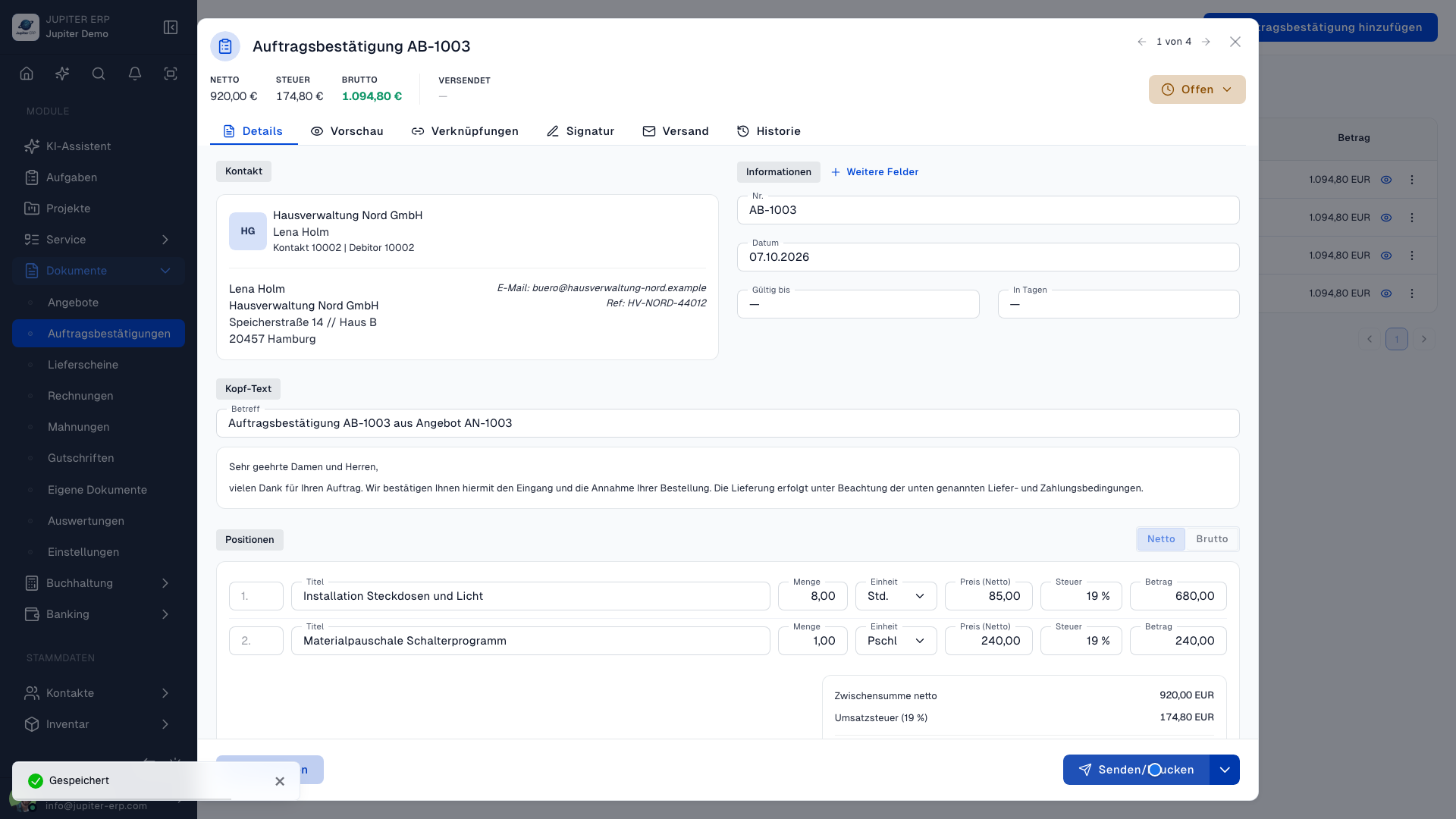
Task: Open row options for first 1.094,80 EUR entry
Action: coord(1412,180)
